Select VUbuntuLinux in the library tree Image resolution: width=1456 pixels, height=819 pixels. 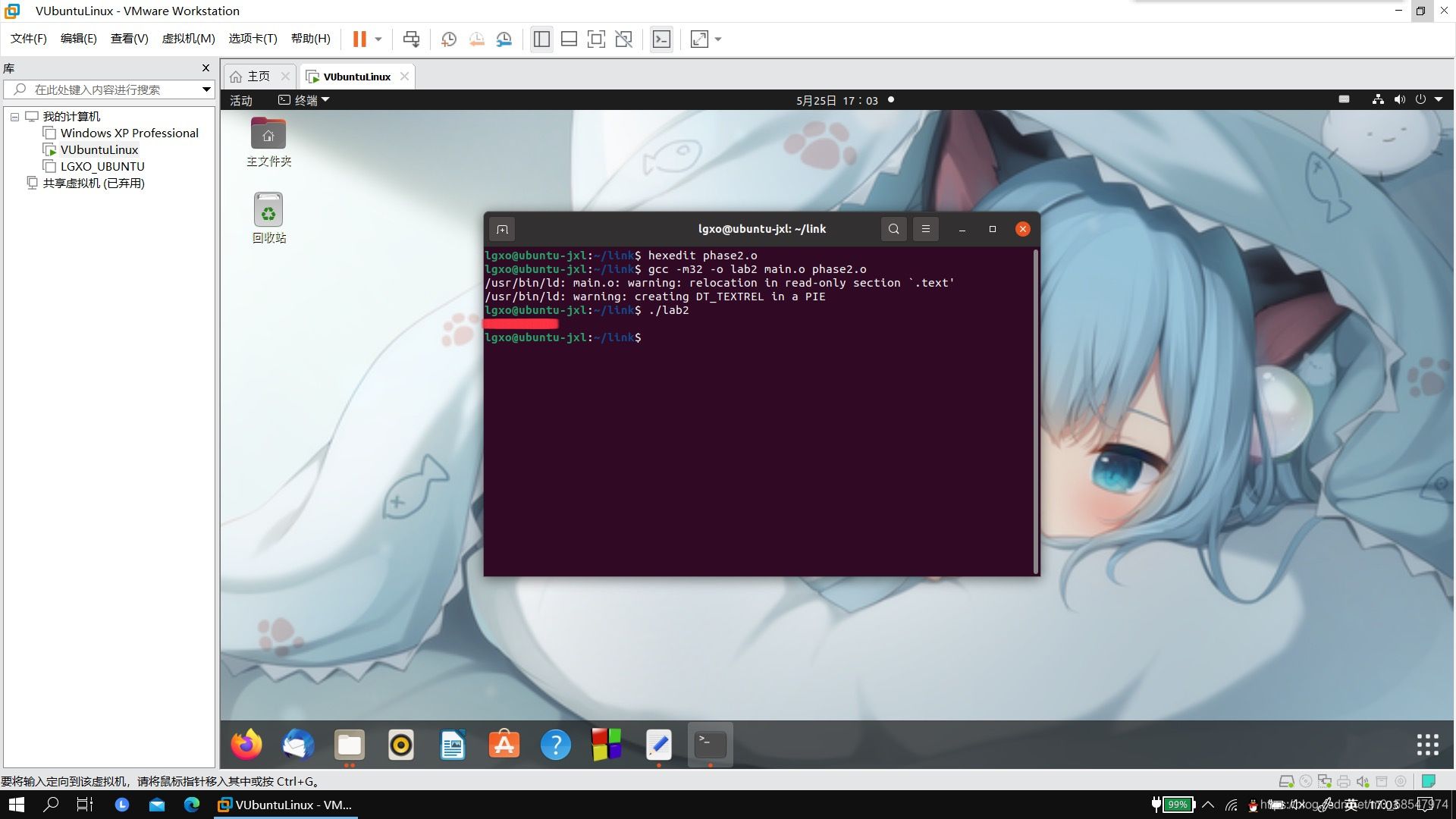(x=99, y=150)
